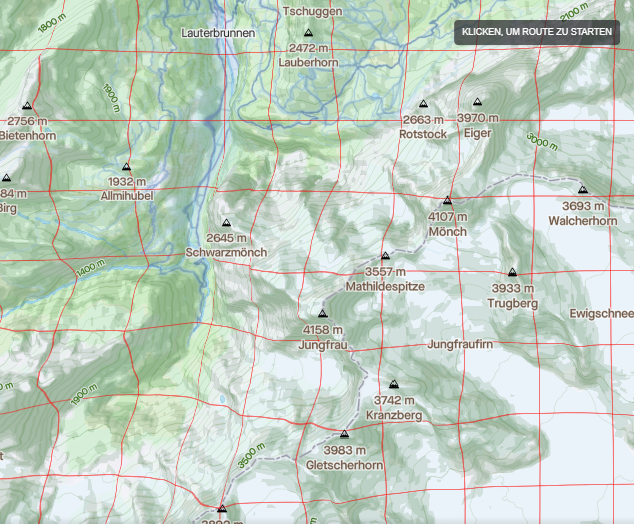Click the Ewigschneefeld label on the map
Image resolution: width=634 pixels, height=524 pixels.
(x=600, y=313)
